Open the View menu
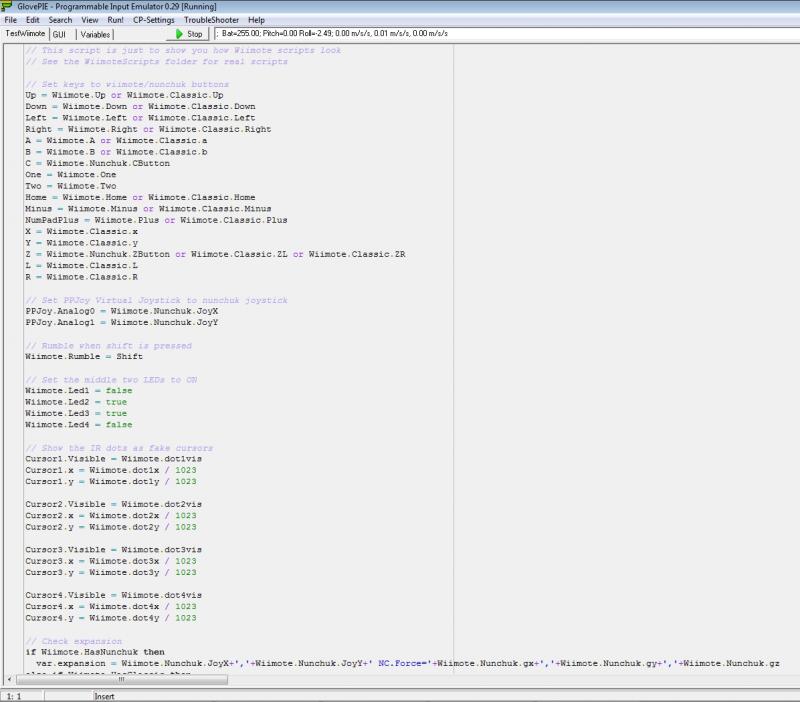 click(90, 20)
